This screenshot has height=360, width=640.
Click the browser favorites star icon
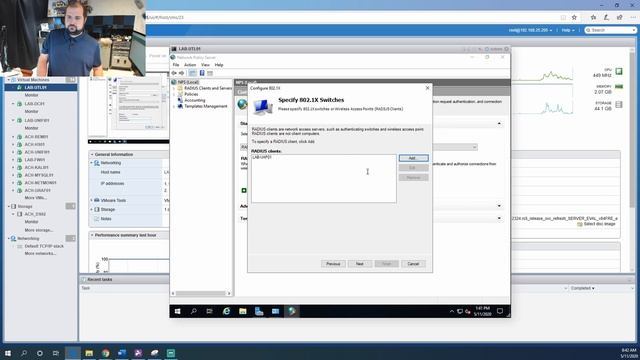coord(574,18)
